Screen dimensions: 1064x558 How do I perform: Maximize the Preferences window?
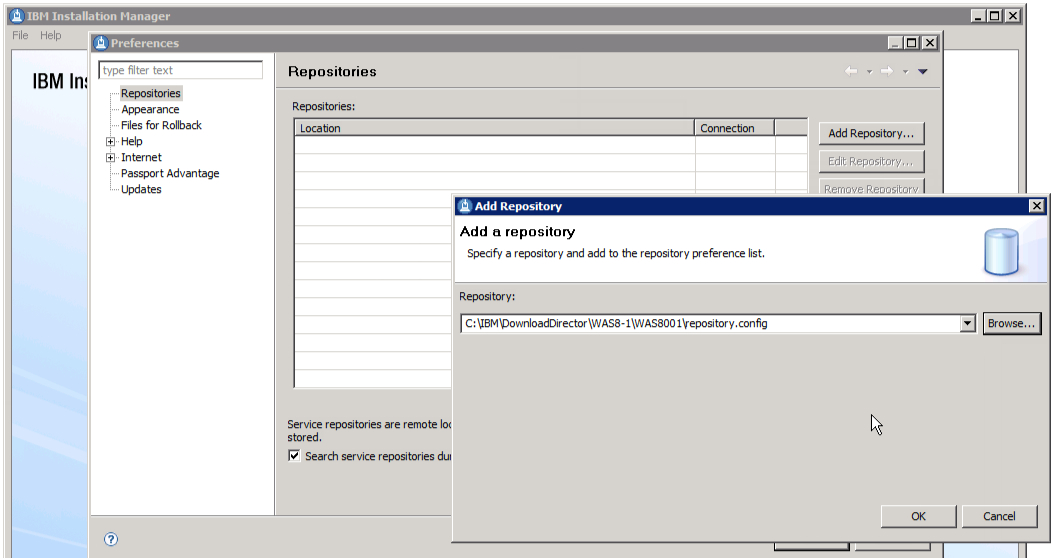(912, 43)
